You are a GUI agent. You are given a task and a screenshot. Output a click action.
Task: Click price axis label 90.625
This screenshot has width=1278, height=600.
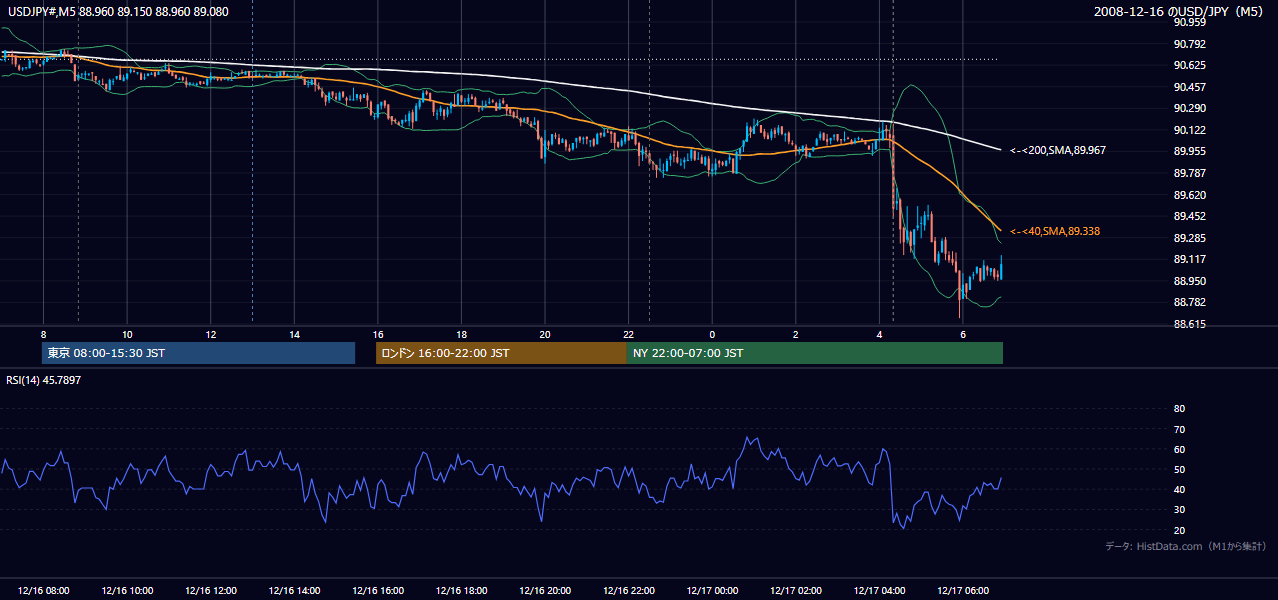1189,65
